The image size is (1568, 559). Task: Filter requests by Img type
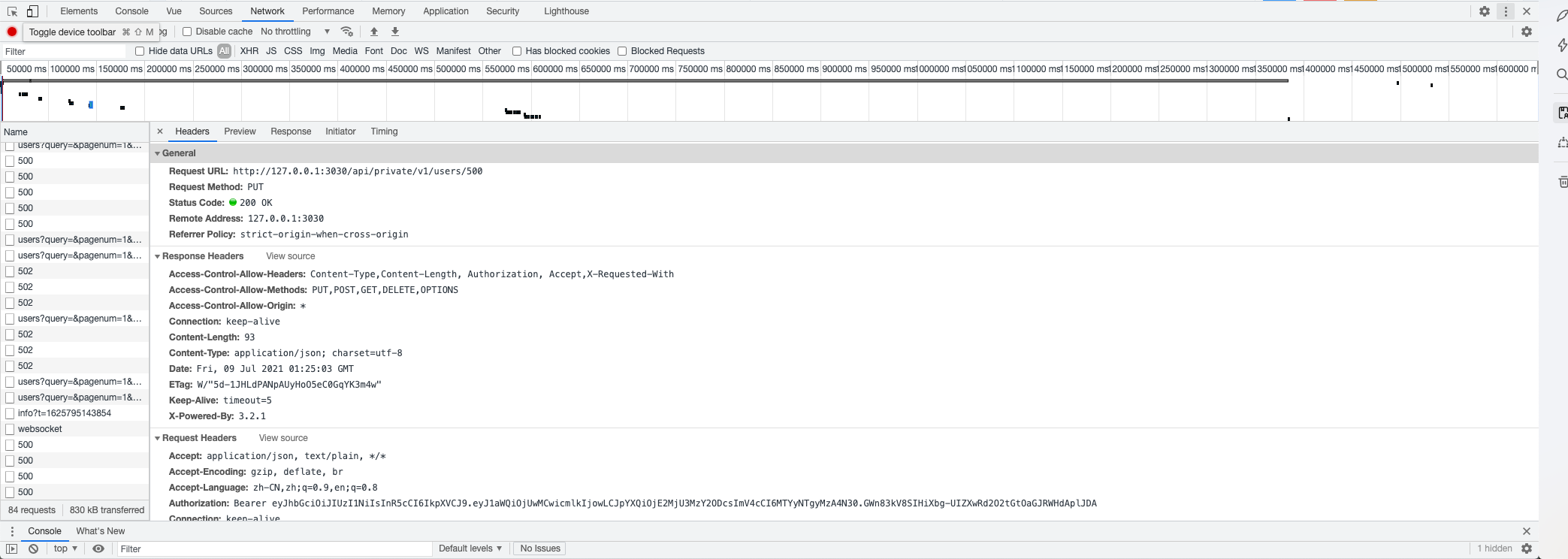(x=317, y=51)
